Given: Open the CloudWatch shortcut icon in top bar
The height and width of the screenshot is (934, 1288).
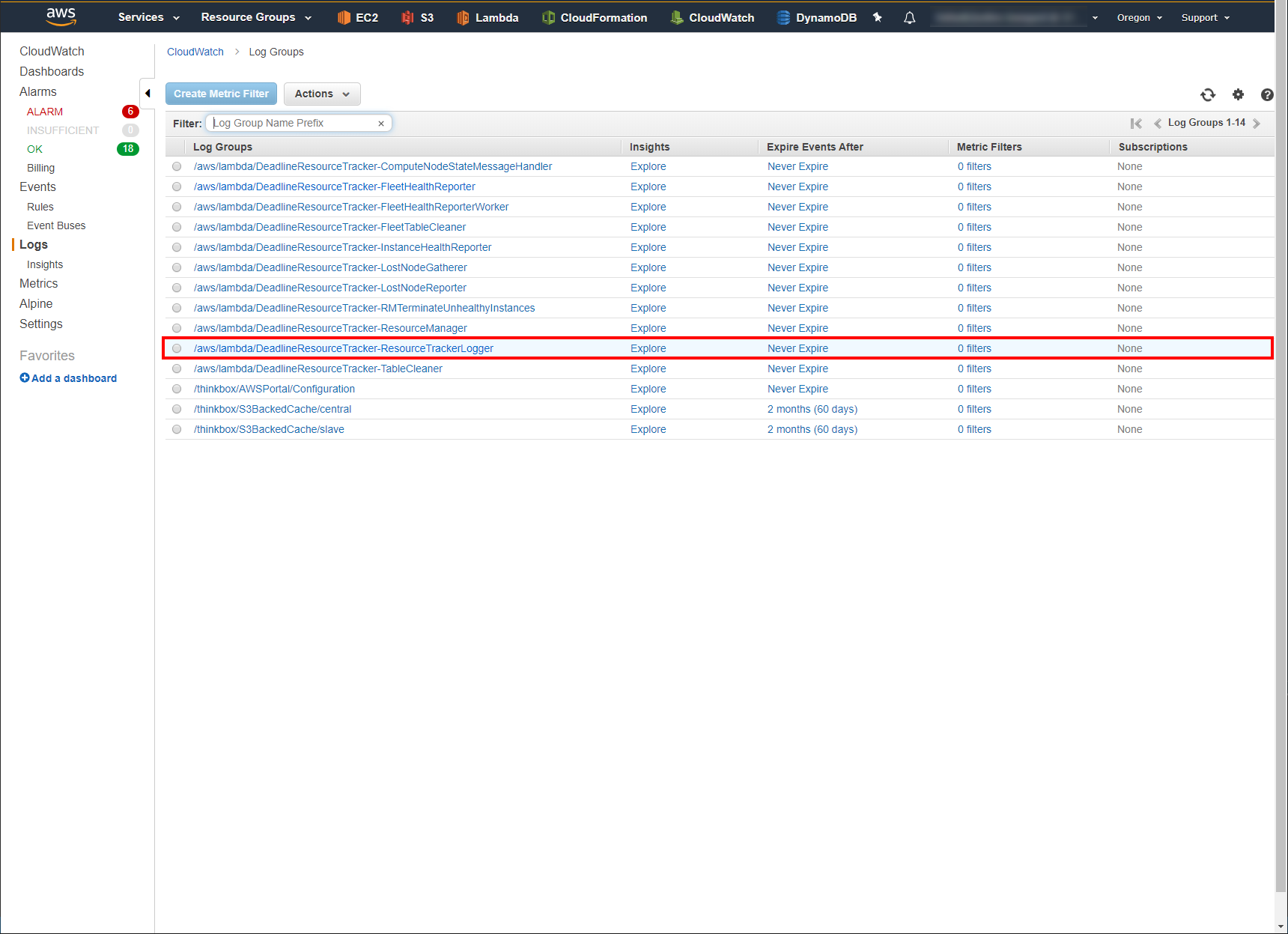Looking at the screenshot, I should coord(677,17).
